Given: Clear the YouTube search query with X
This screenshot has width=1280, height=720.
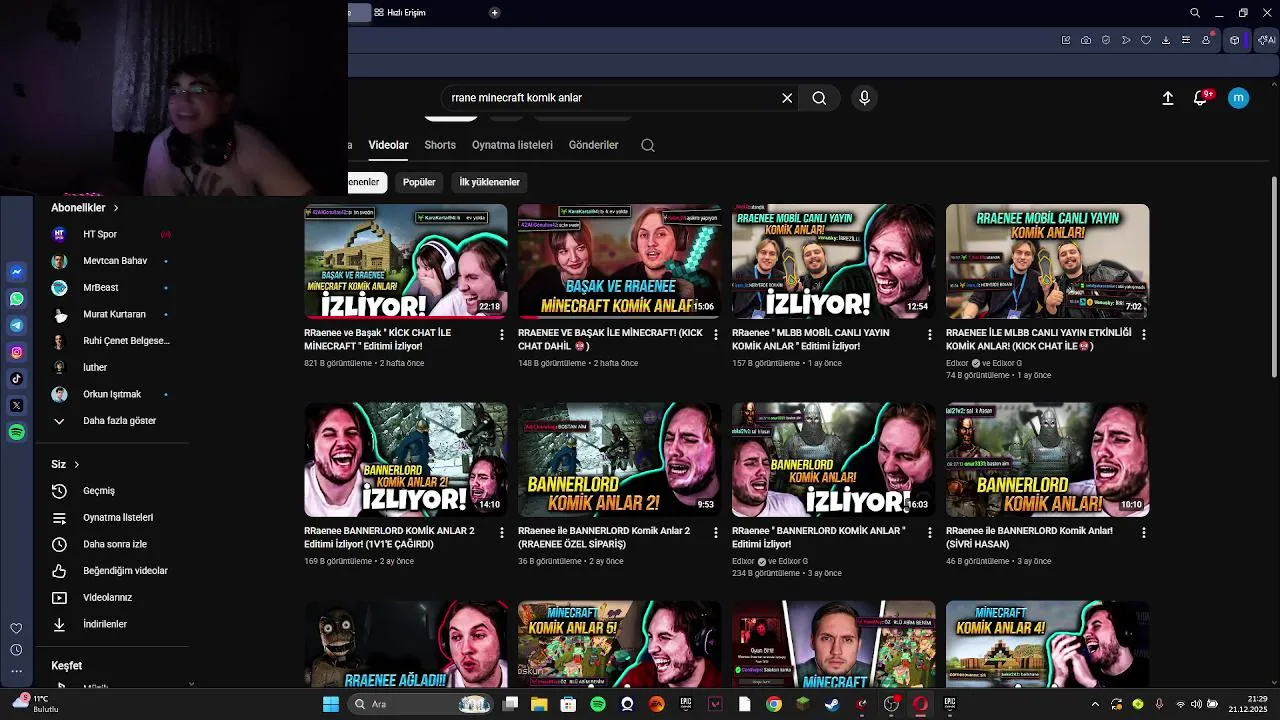Looking at the screenshot, I should tap(787, 98).
